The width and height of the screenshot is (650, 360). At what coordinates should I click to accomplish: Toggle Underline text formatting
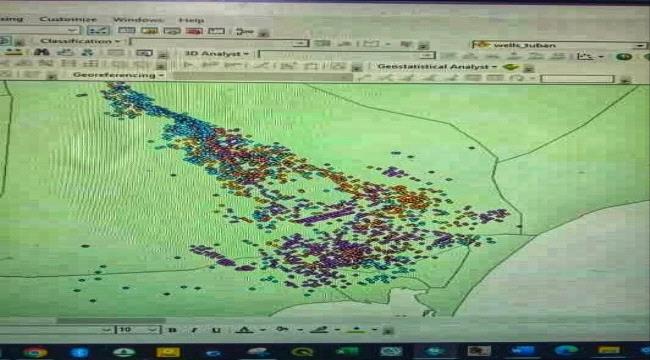pos(216,330)
